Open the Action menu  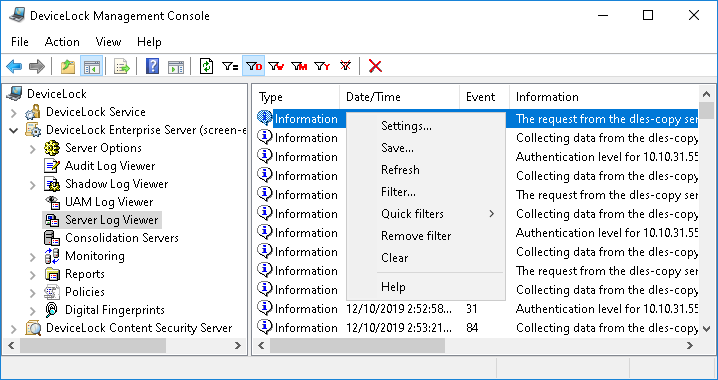coord(62,42)
